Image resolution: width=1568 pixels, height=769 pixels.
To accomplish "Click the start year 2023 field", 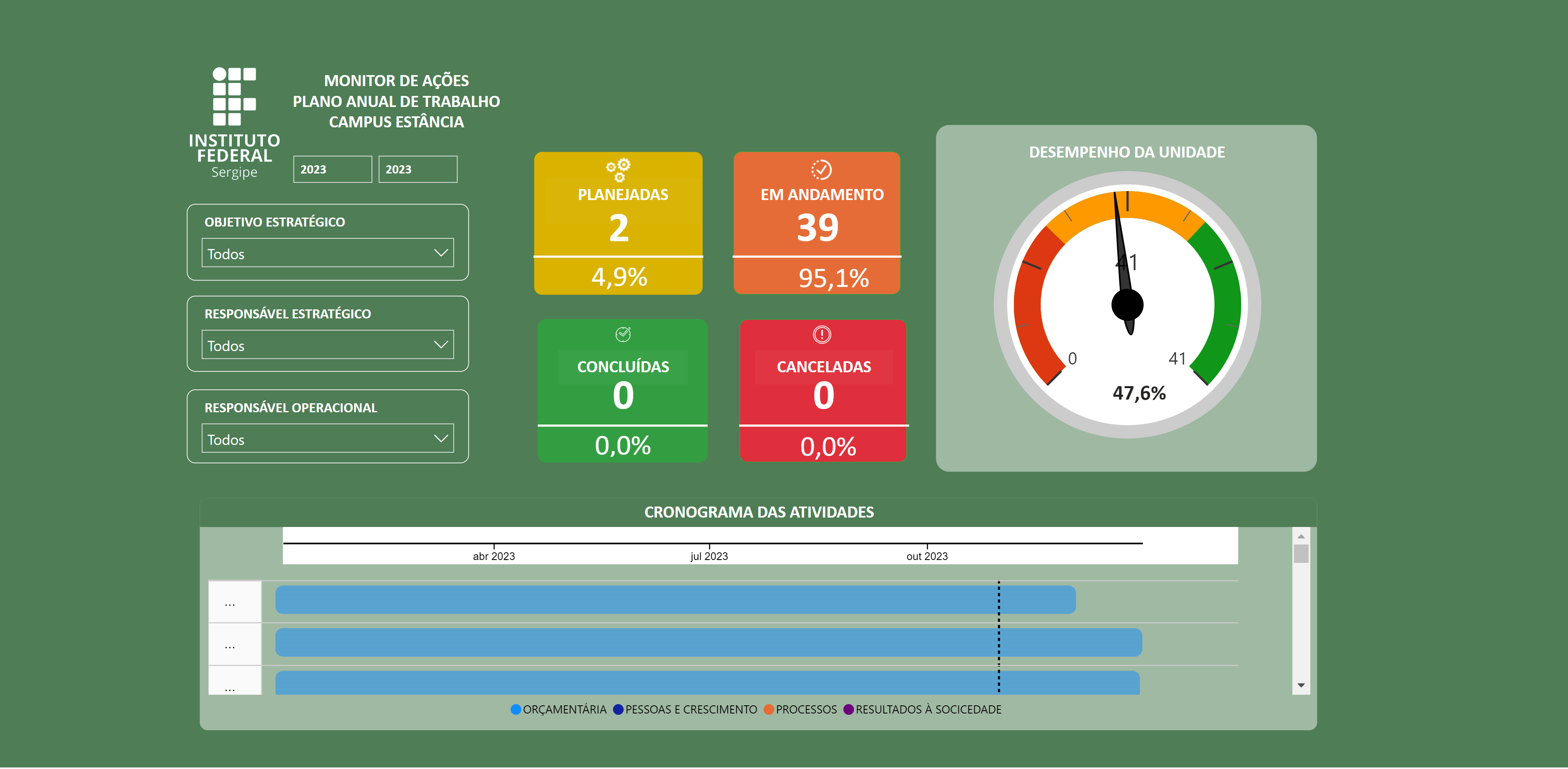I will tap(332, 169).
